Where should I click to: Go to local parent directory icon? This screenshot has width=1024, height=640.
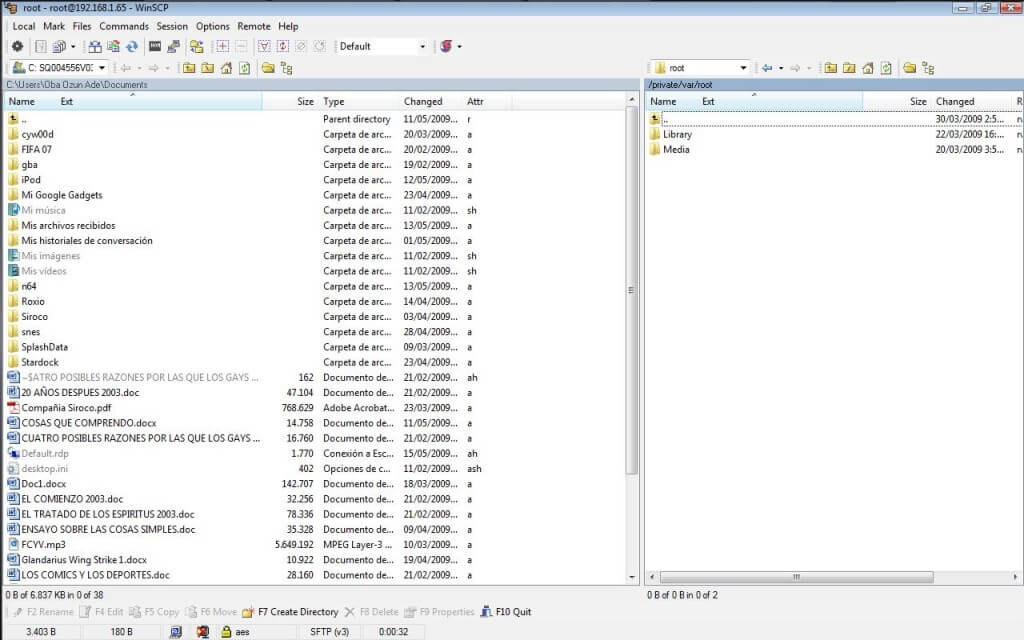click(x=189, y=68)
